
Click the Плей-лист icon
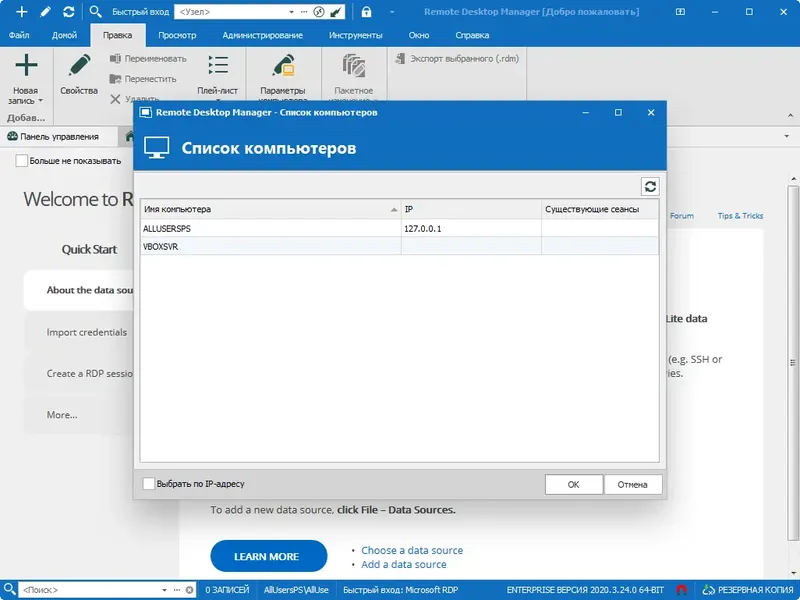(x=218, y=66)
